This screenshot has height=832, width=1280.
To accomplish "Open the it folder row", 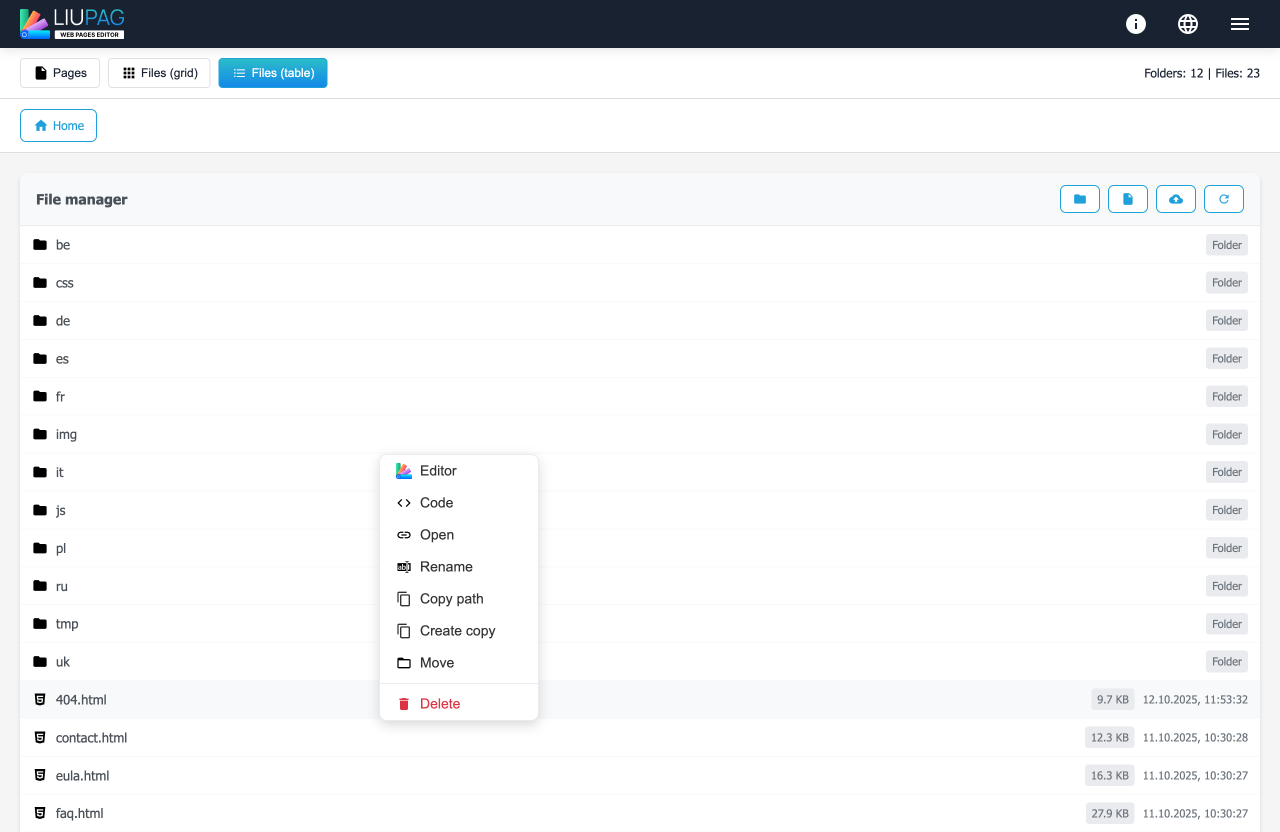I will click(x=640, y=472).
